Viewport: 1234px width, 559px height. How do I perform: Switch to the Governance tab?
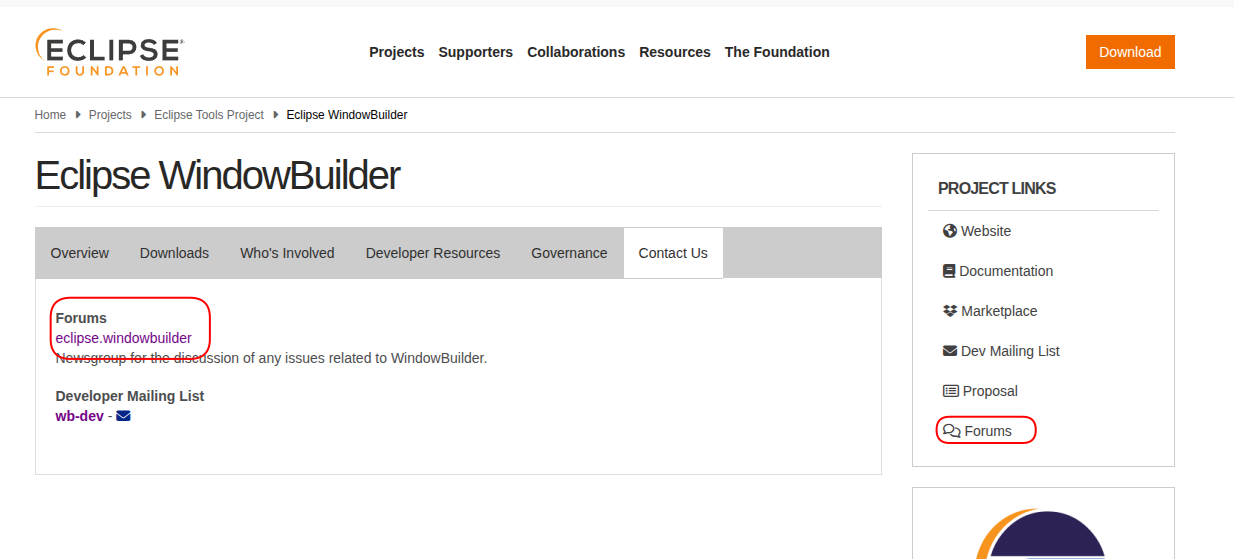[x=569, y=253]
